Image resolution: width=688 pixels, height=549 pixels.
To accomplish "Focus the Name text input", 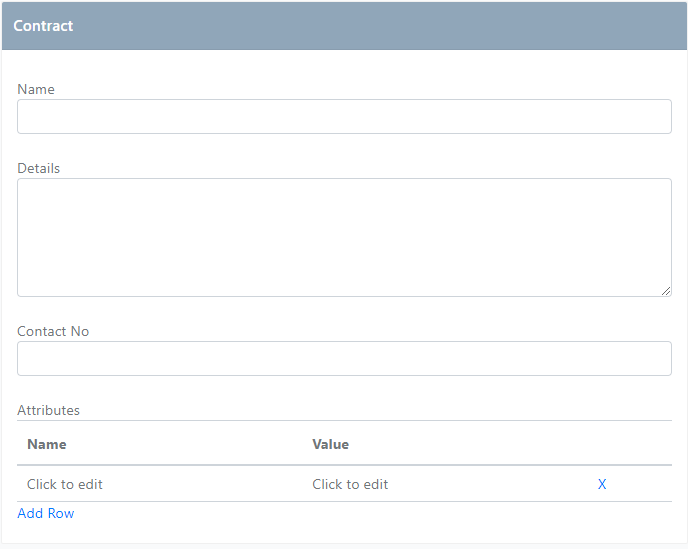I will point(344,117).
